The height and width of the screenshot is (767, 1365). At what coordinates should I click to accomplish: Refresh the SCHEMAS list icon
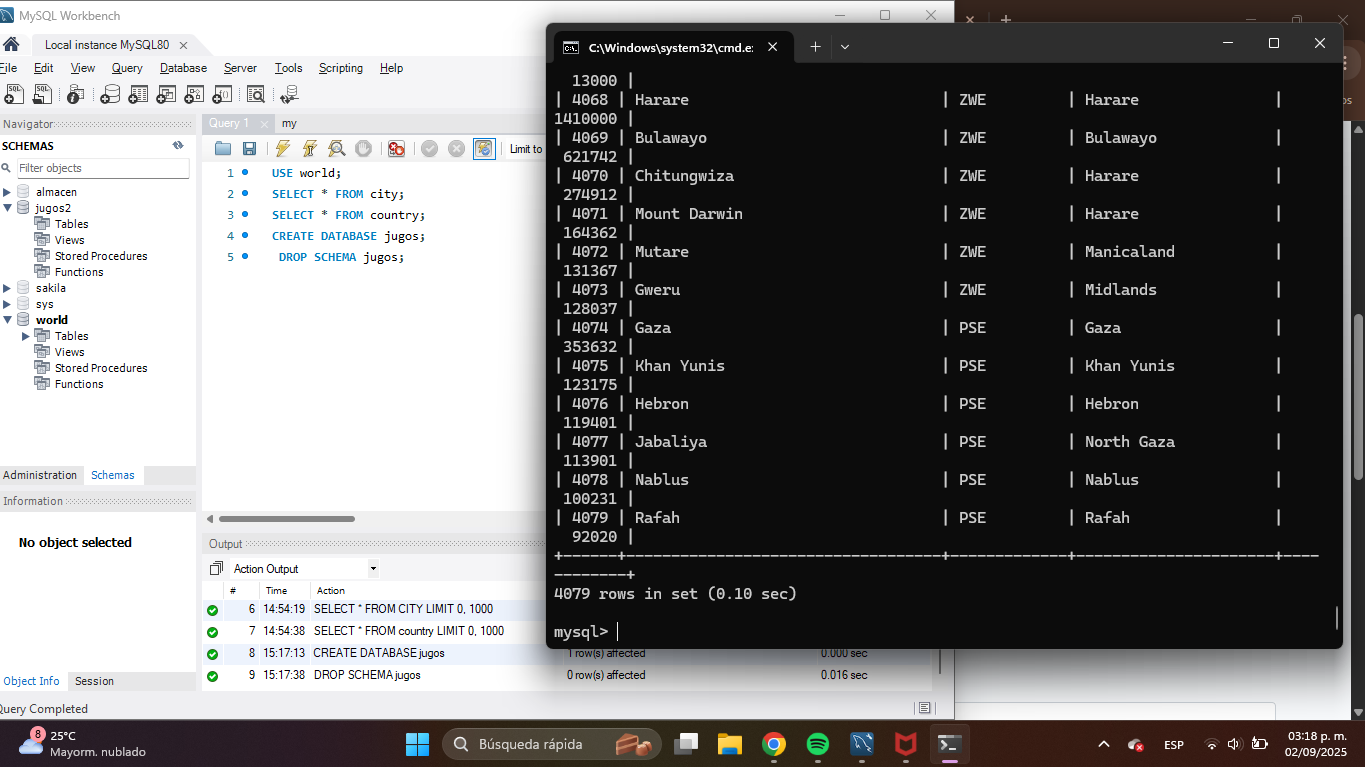tap(178, 146)
